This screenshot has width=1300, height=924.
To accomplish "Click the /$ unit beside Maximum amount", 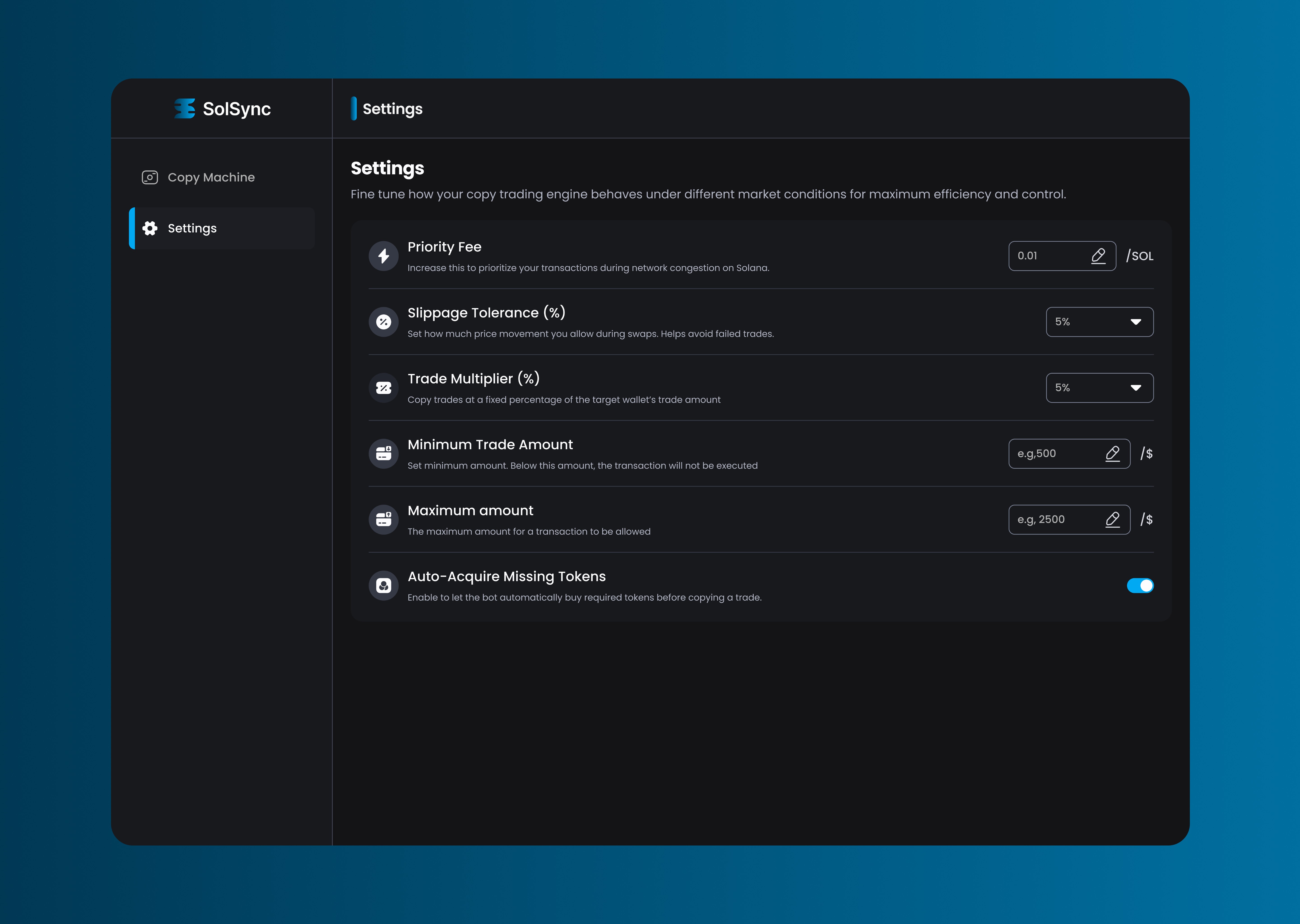I will pos(1147,520).
